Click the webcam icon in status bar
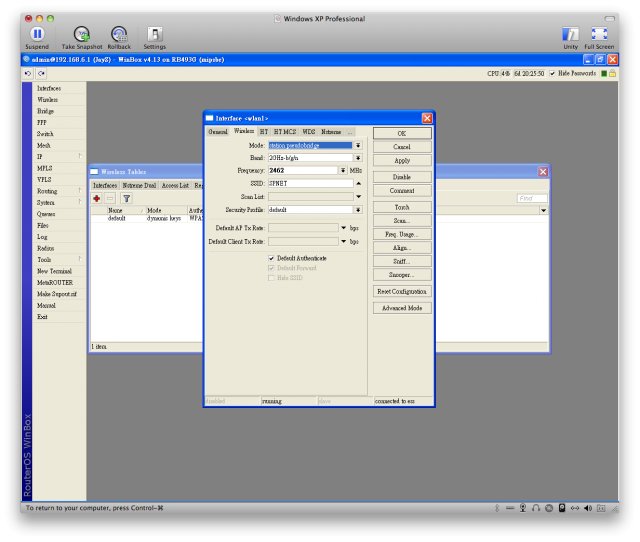The image size is (640, 542). [x=523, y=508]
